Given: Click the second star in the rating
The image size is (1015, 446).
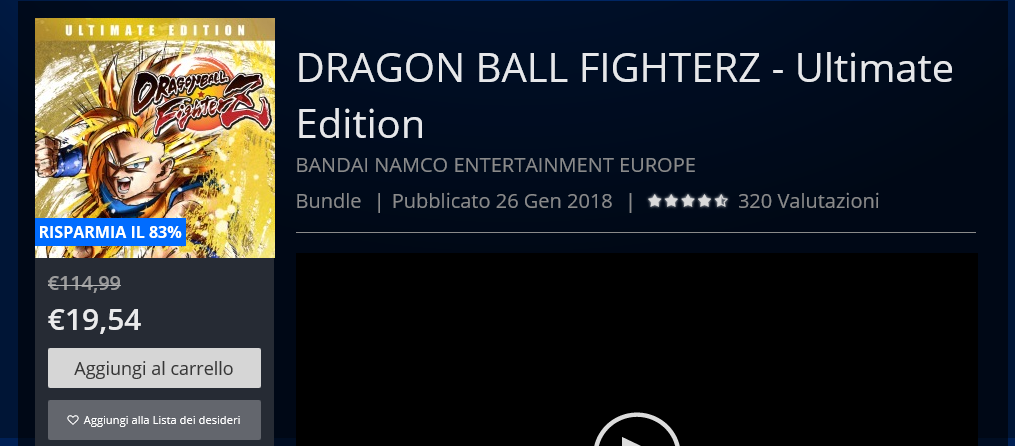Looking at the screenshot, I should [671, 201].
